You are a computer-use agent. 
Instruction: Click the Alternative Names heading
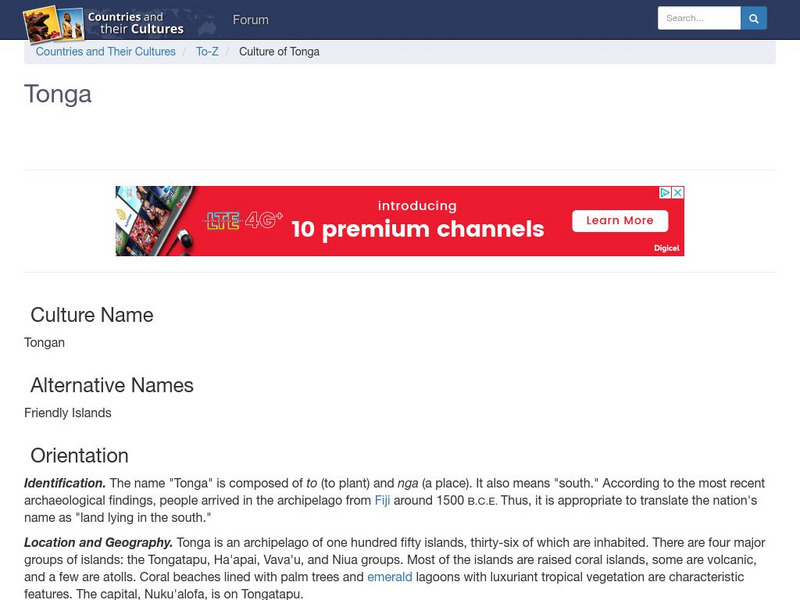[x=112, y=385]
